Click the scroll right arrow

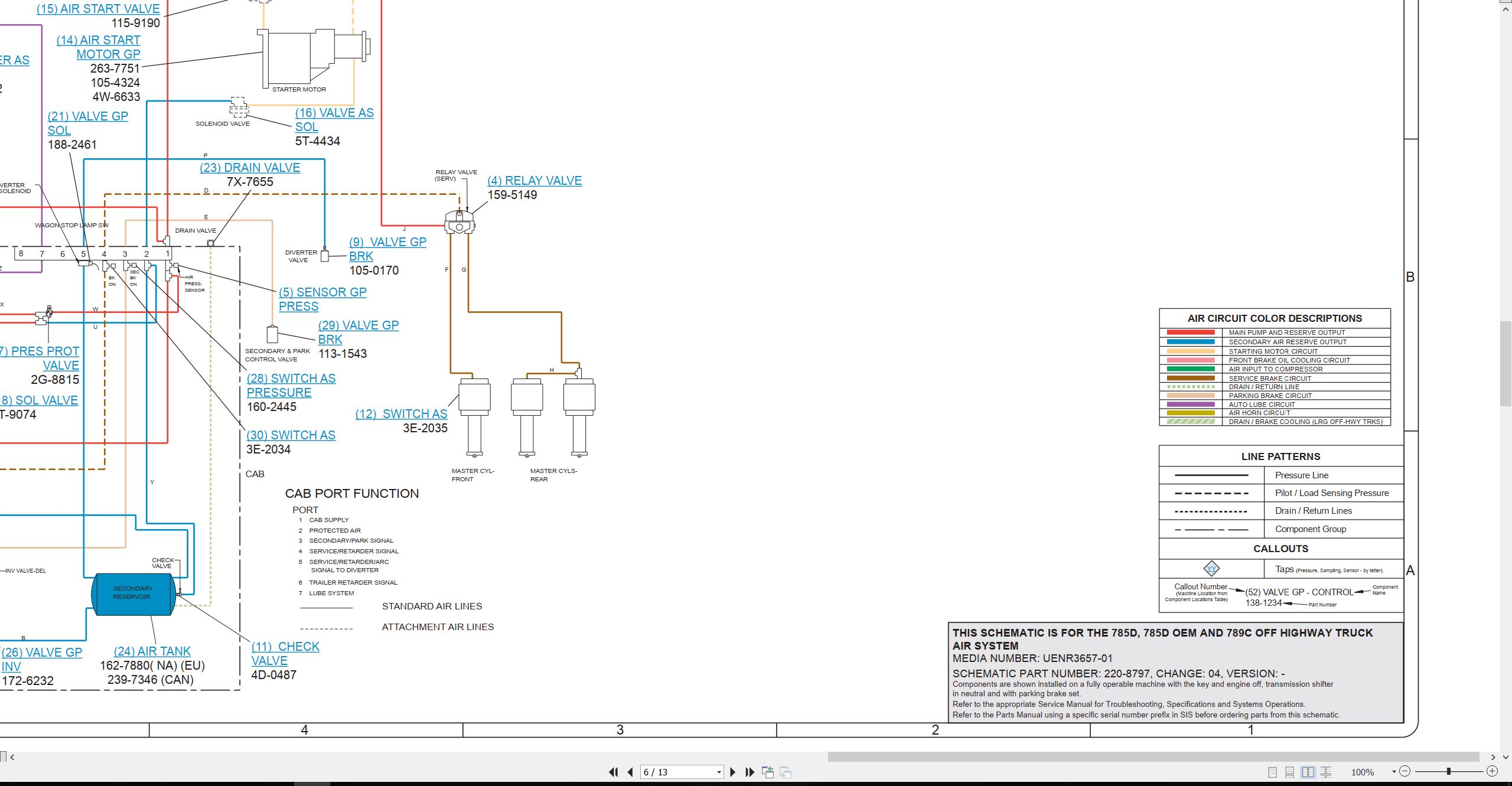1494,757
